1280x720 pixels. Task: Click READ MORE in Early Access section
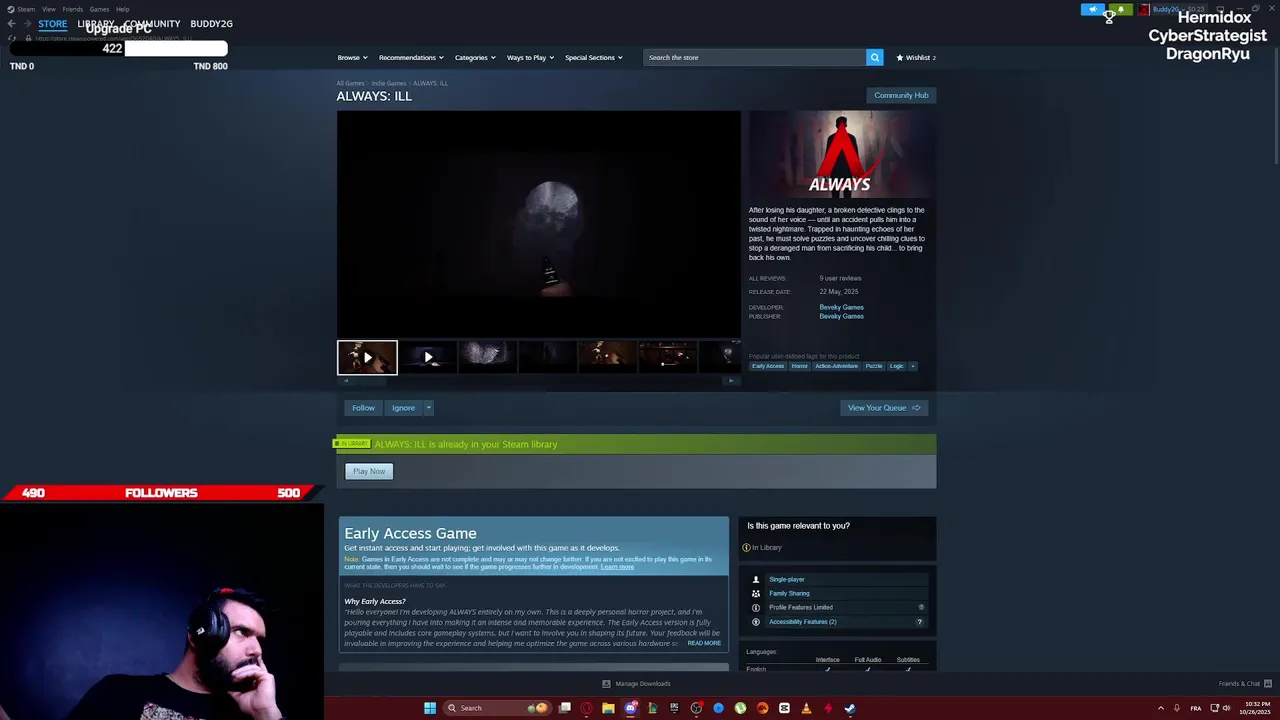click(704, 643)
